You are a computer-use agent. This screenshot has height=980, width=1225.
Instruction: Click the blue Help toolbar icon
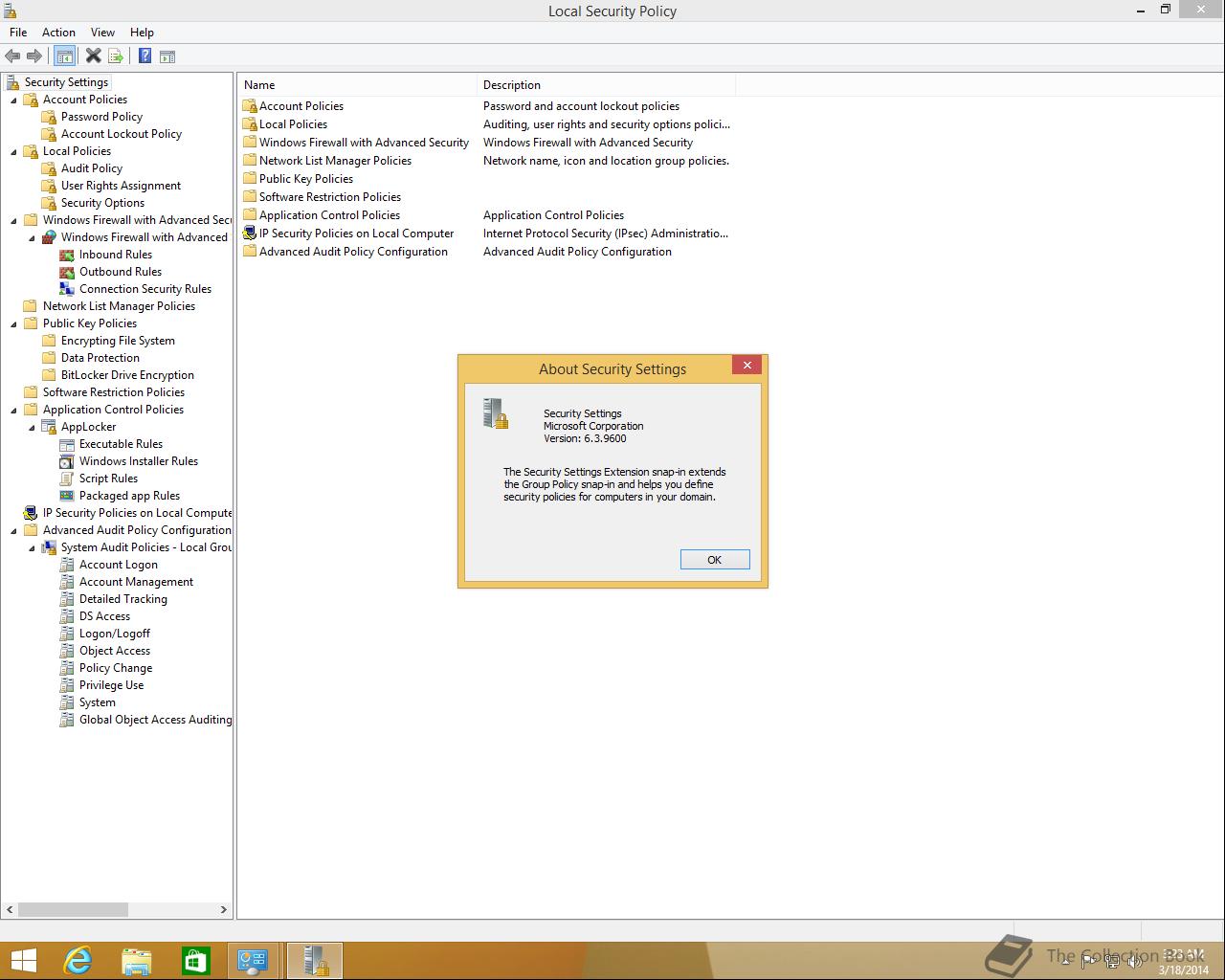pos(145,56)
